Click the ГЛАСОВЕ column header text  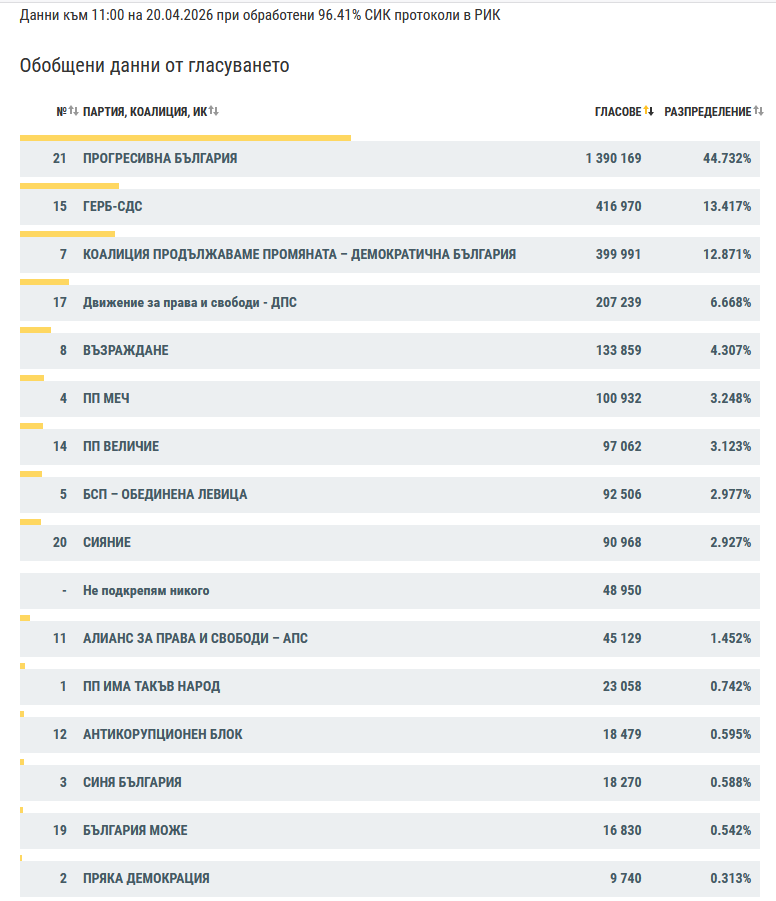click(617, 111)
